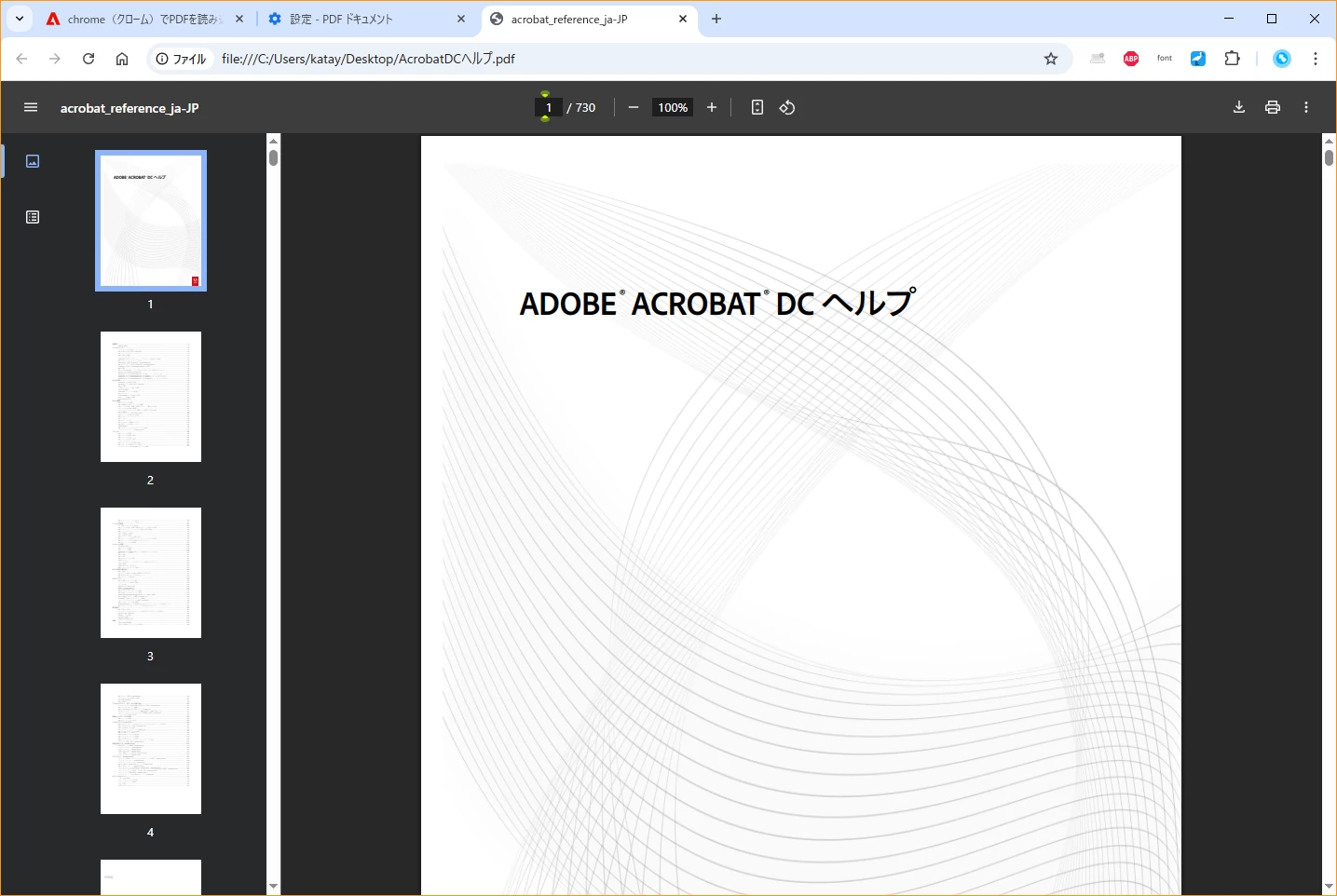This screenshot has height=896, width=1337.
Task: Close the 設定 - PDF ドキュメント tab
Action: pyautogui.click(x=461, y=19)
